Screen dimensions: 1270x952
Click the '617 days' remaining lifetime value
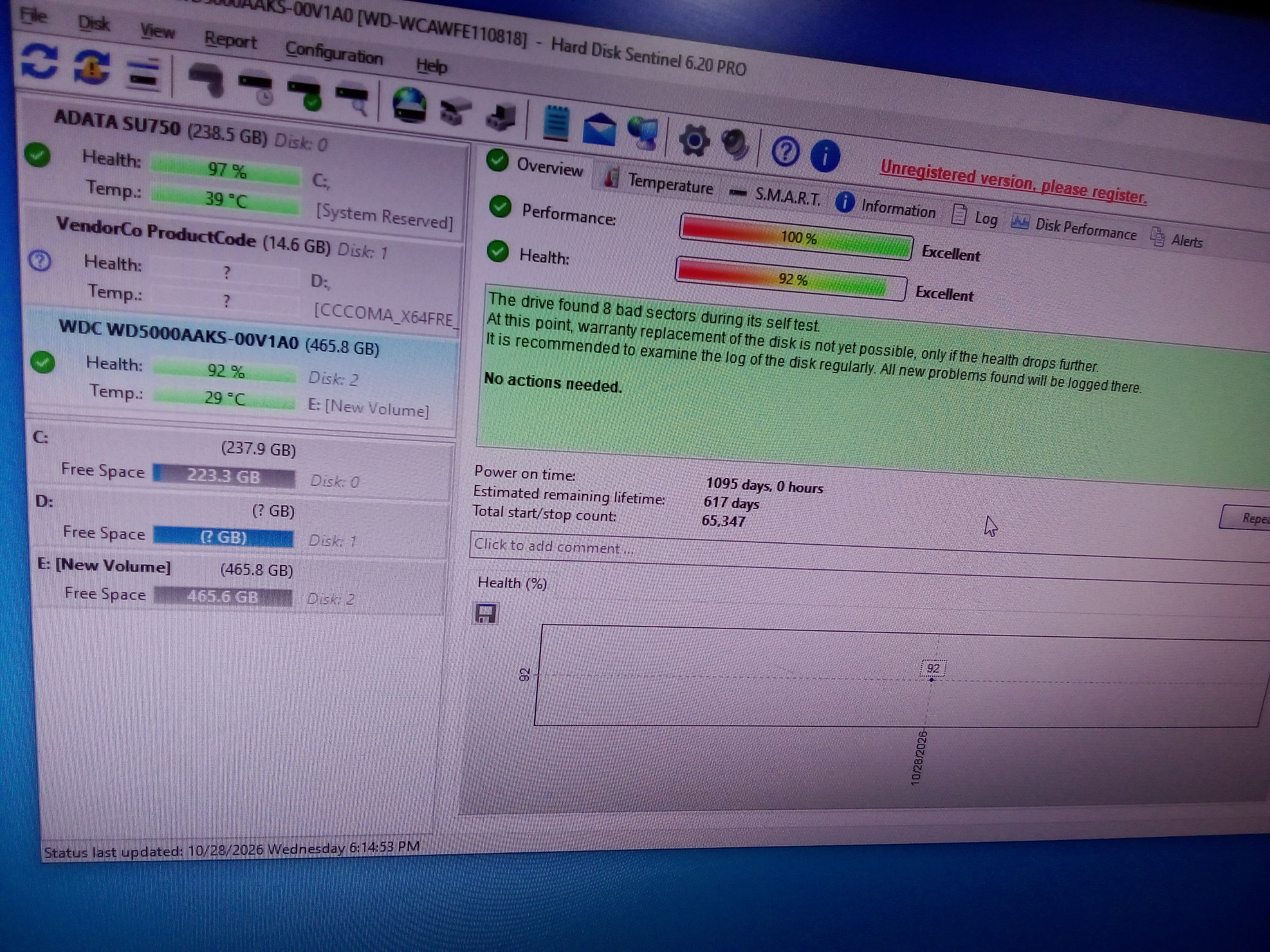(731, 503)
